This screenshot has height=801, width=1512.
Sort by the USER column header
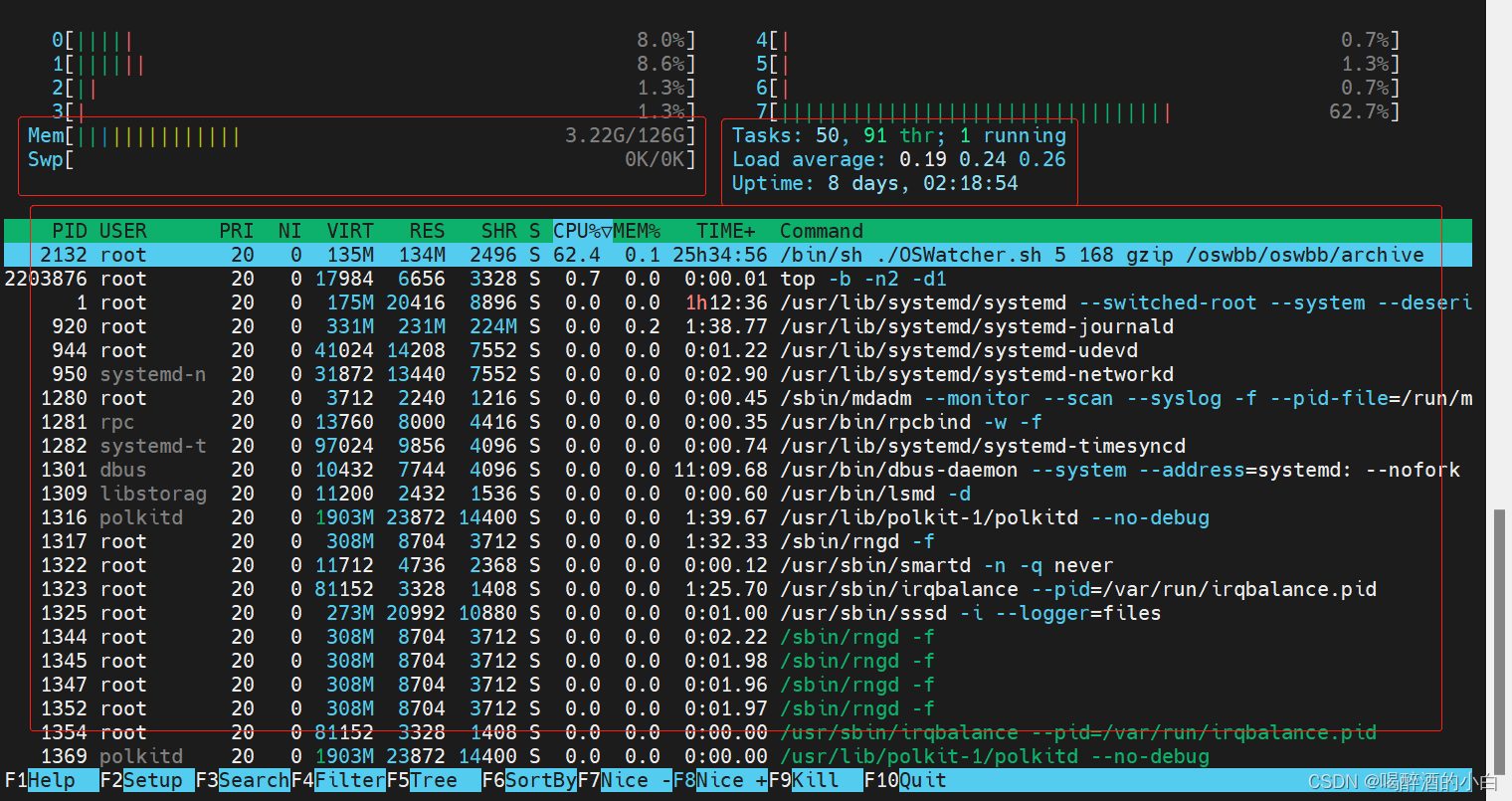123,231
